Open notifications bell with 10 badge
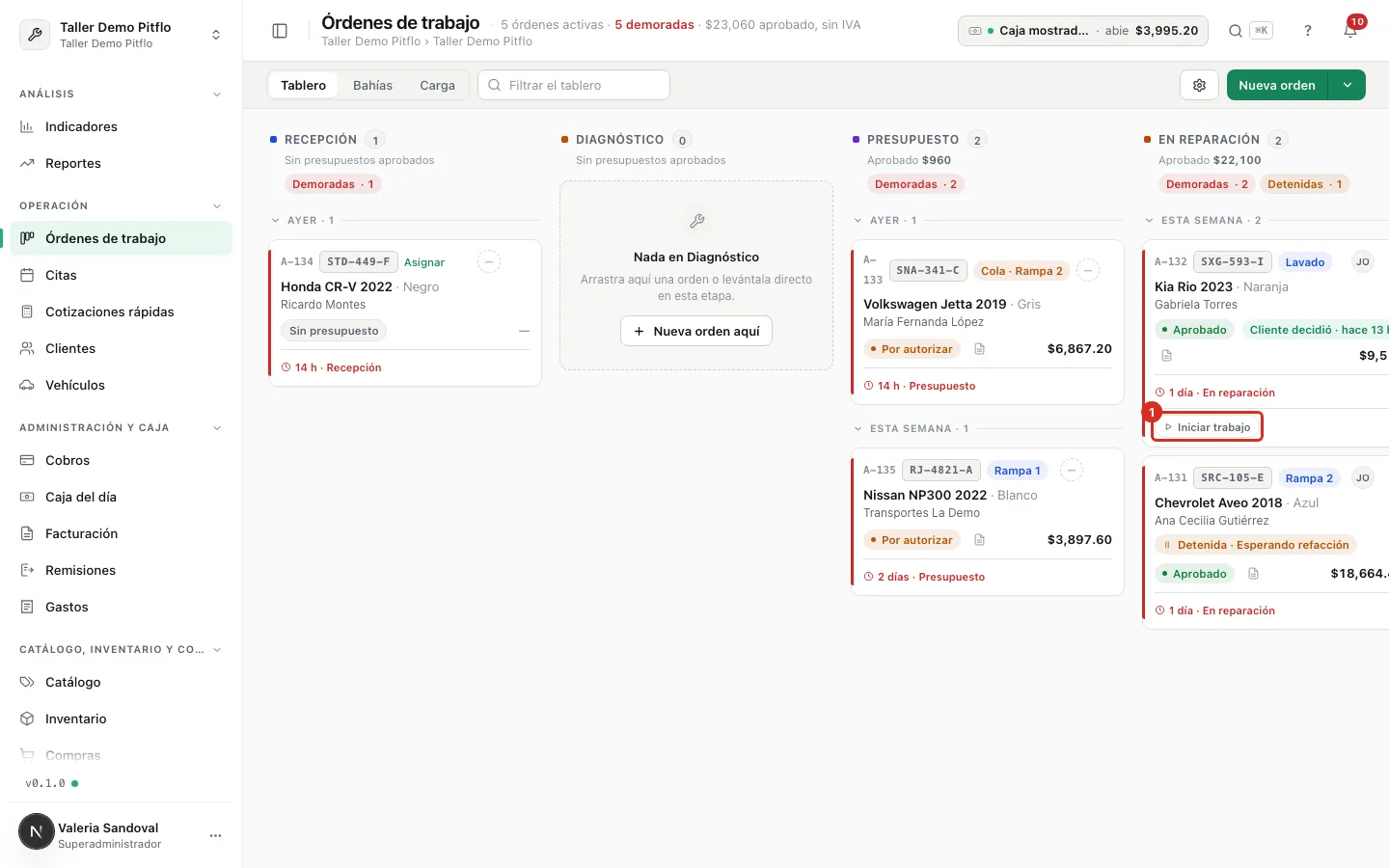The width and height of the screenshot is (1389, 868). (x=1350, y=30)
